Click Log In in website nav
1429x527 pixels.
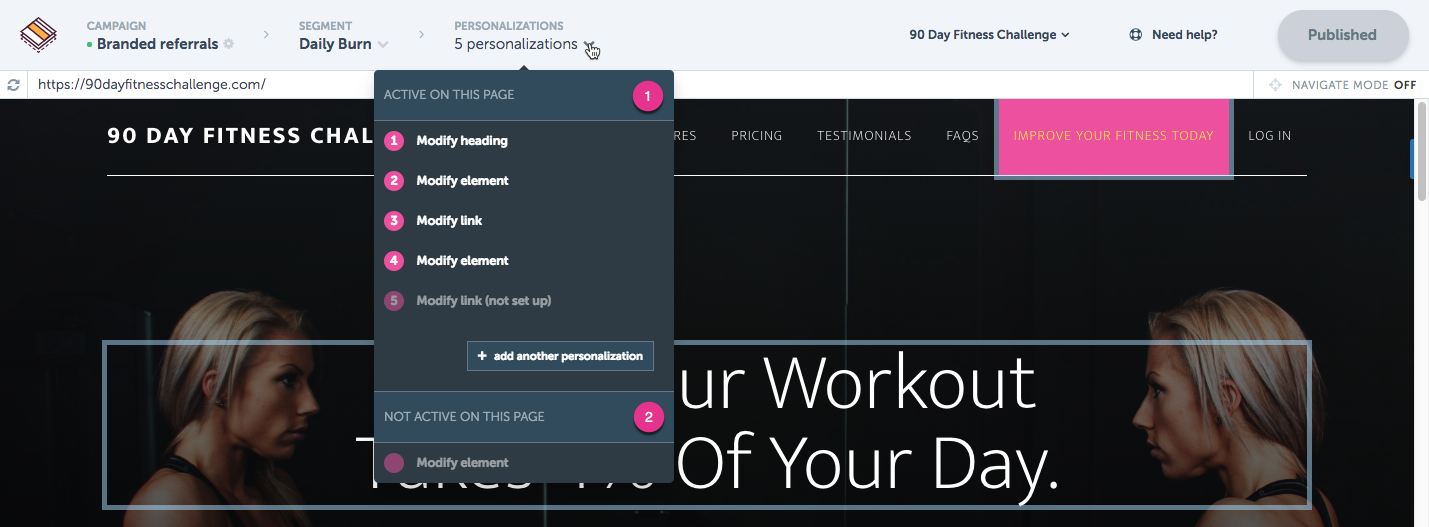coord(1269,136)
